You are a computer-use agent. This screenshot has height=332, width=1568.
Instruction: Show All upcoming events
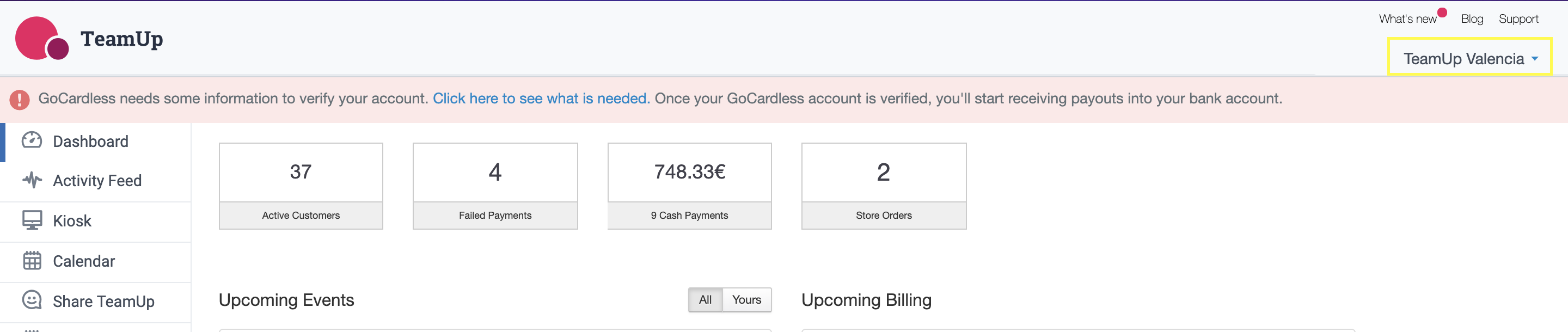pos(705,300)
